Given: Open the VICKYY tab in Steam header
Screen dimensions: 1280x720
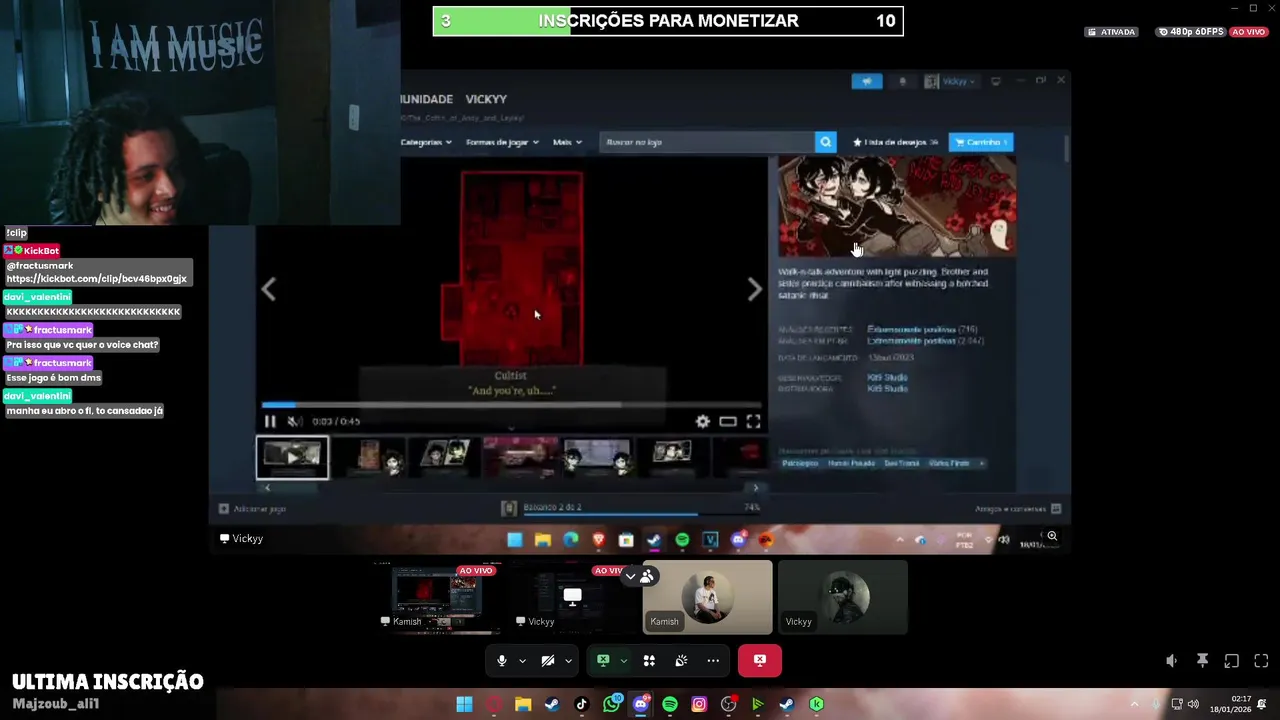Looking at the screenshot, I should (x=486, y=99).
